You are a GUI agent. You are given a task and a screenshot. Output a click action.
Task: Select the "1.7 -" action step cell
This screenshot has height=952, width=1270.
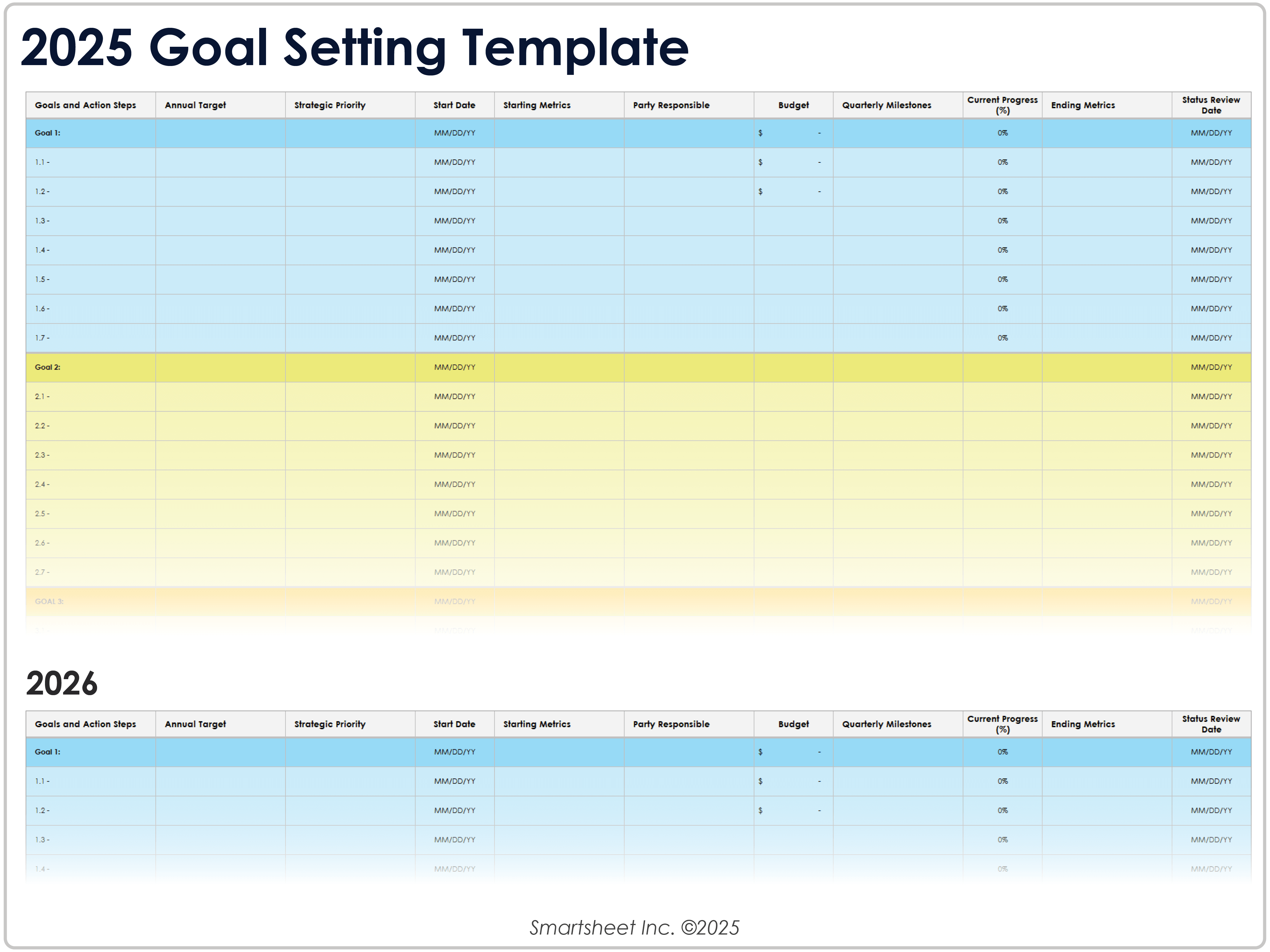[90, 338]
